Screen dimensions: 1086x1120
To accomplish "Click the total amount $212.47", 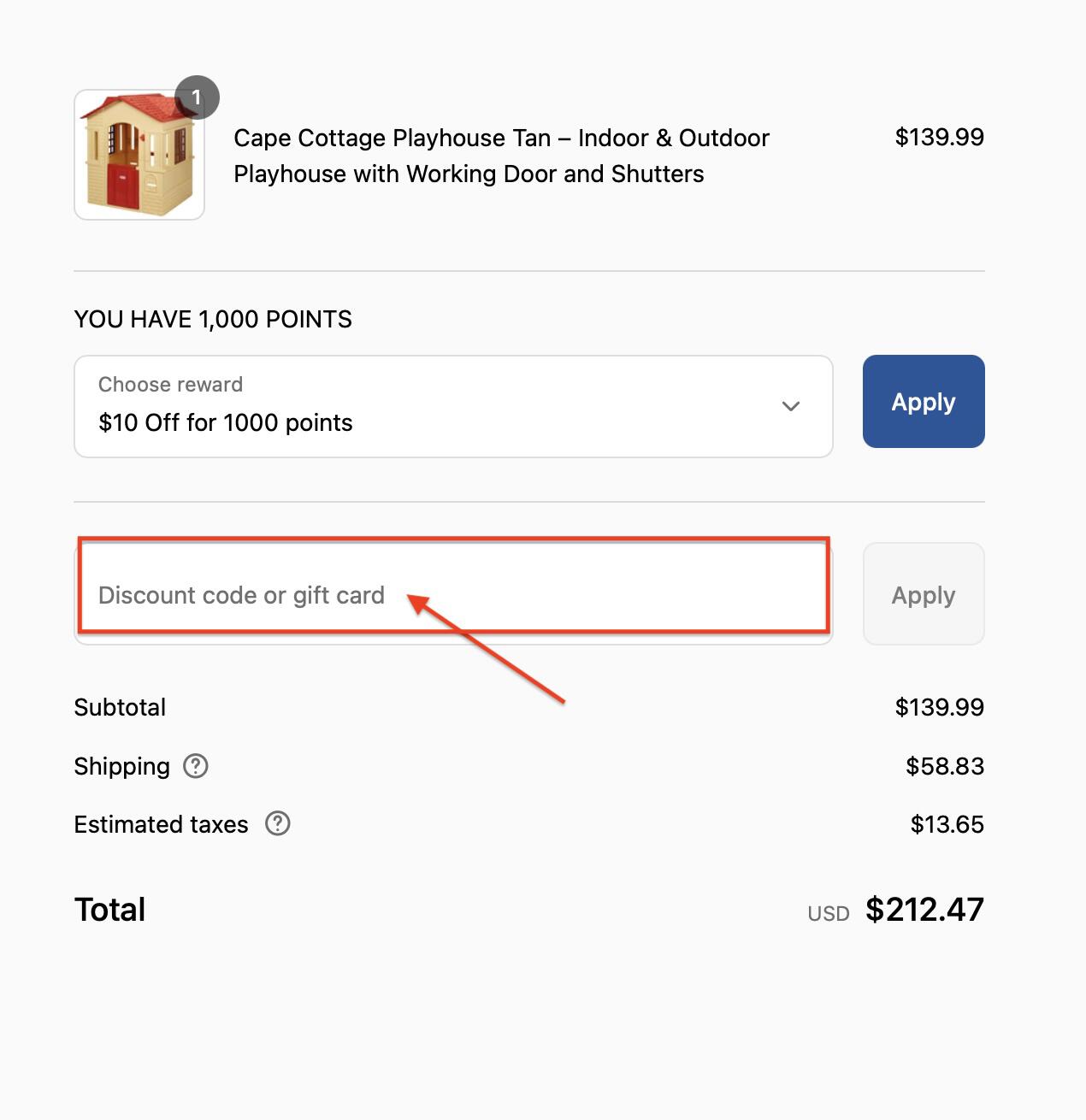I will 924,910.
